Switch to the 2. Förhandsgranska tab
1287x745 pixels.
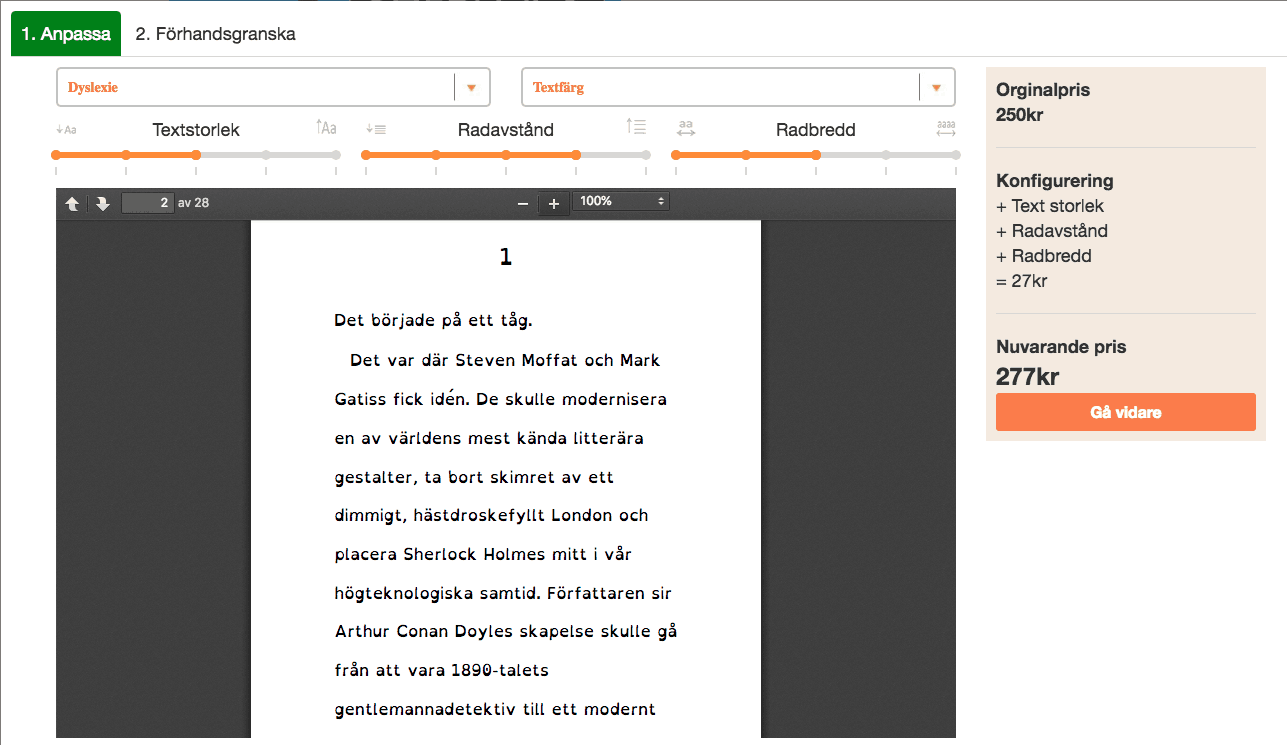pos(216,34)
